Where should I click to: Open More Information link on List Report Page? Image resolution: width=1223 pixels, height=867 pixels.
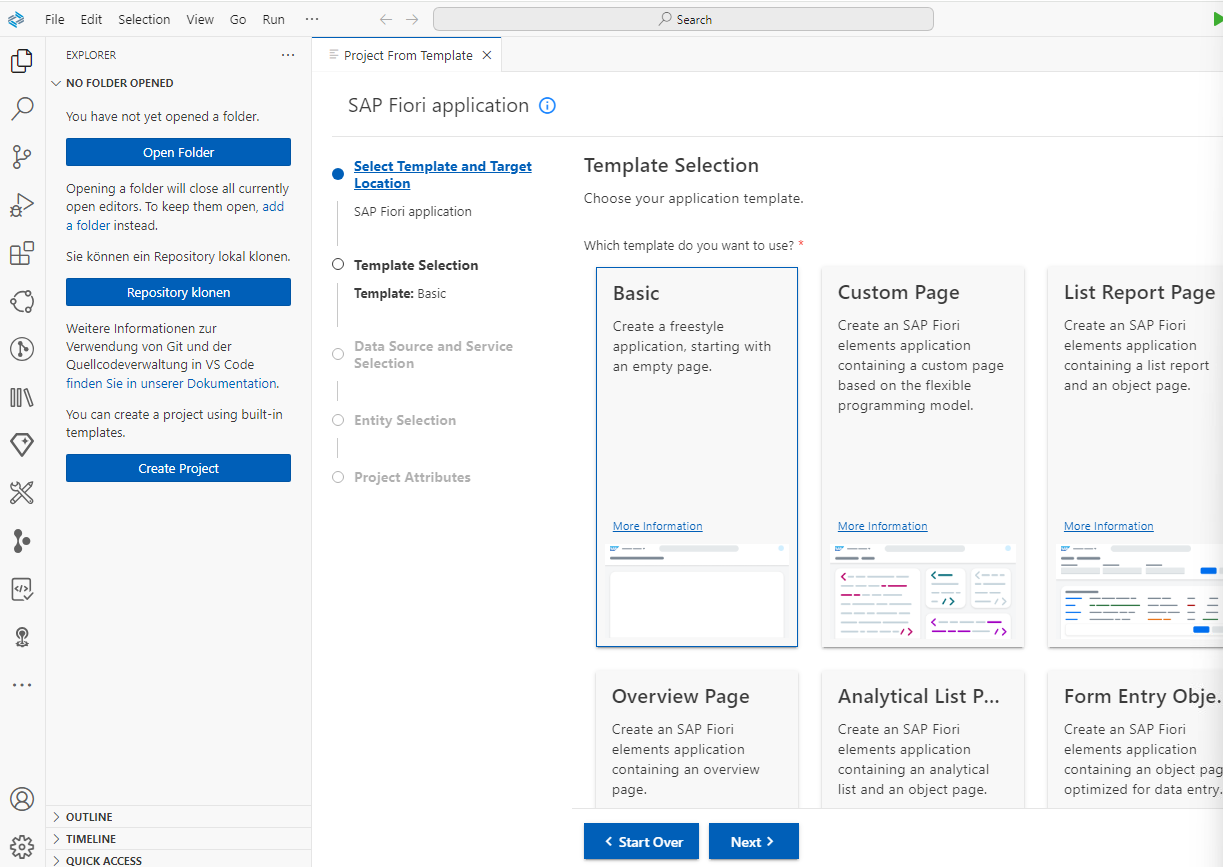(1108, 526)
